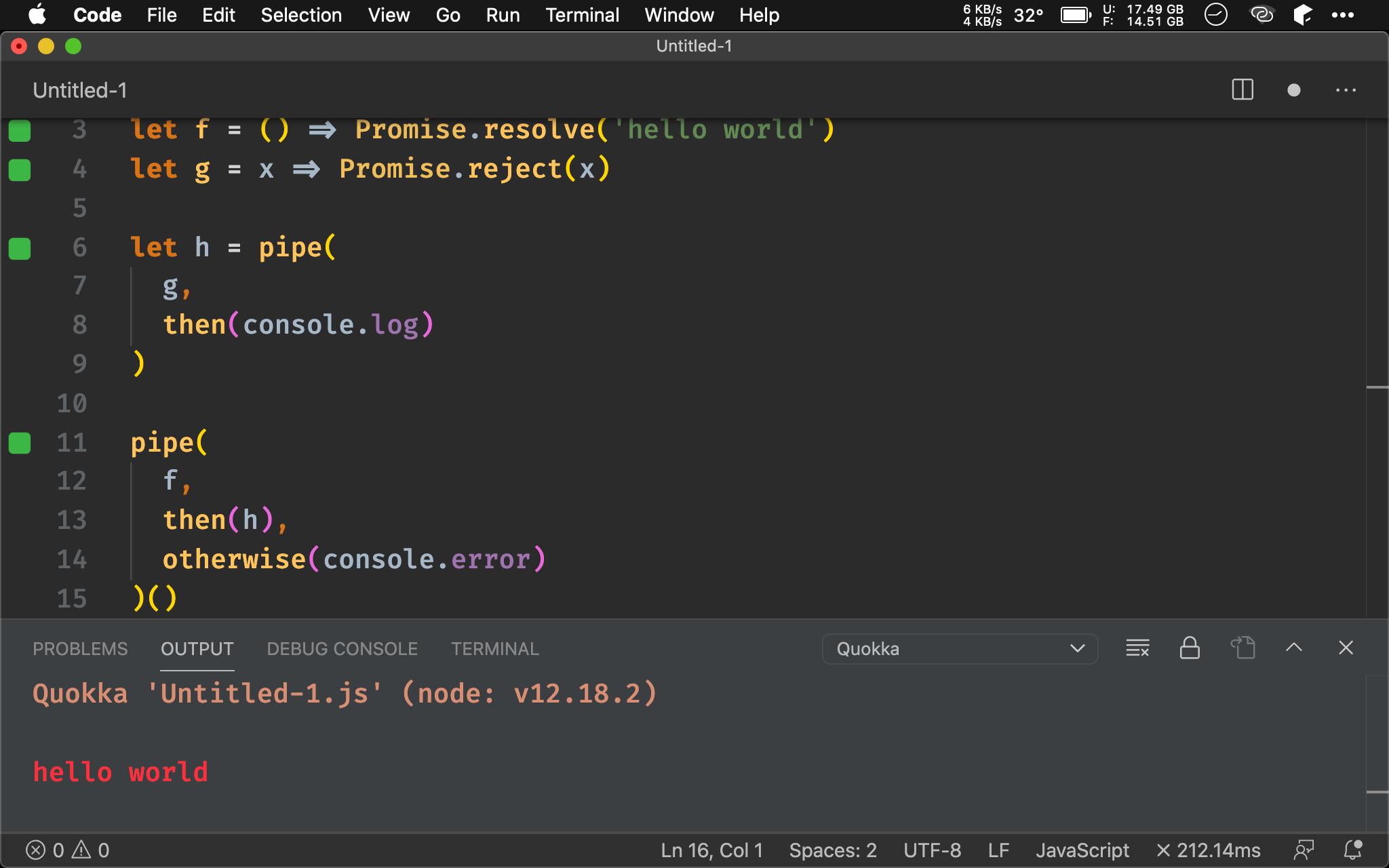Open the feedback icon in status bar
The height and width of the screenshot is (868, 1389).
1304,850
